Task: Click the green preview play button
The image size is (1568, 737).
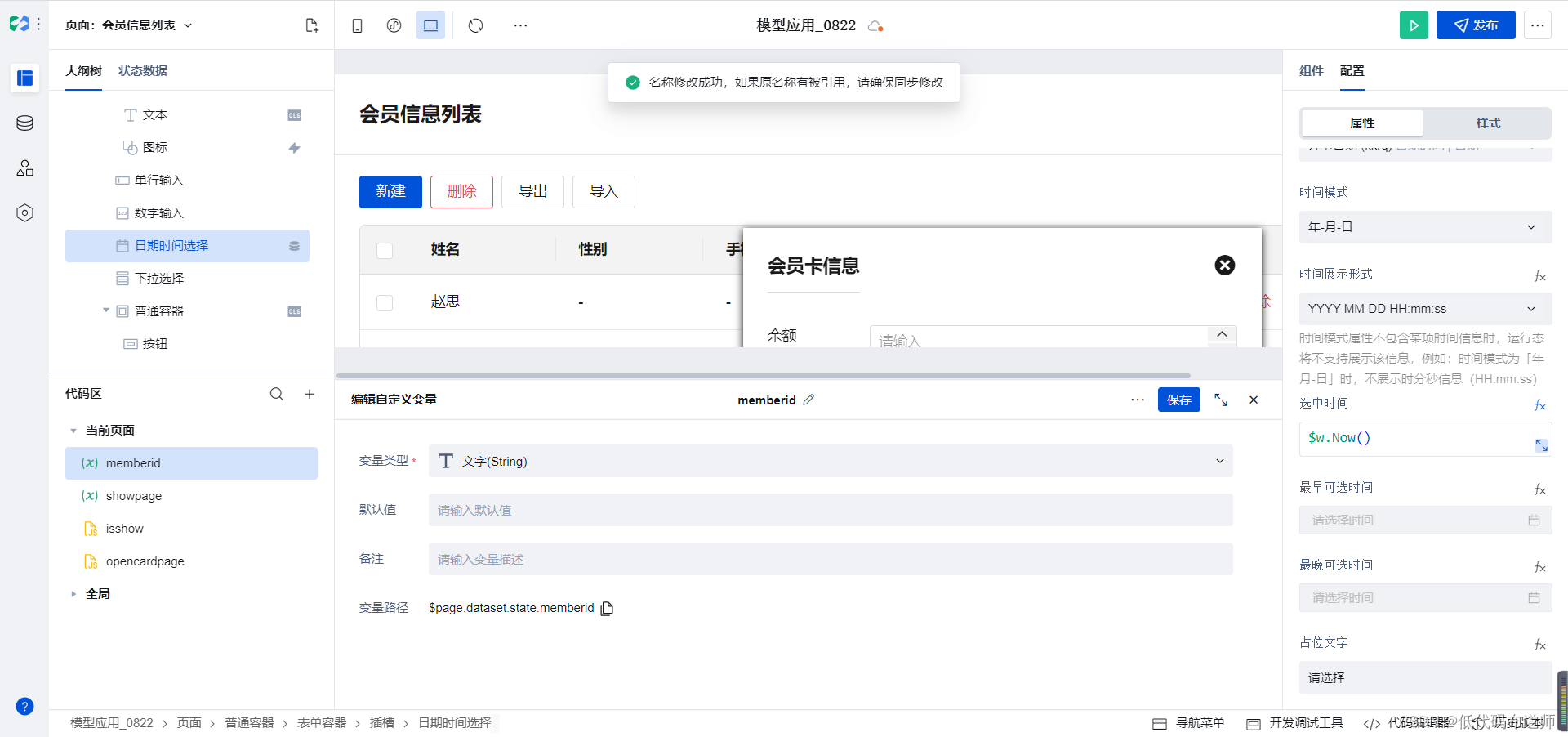Action: (1414, 25)
